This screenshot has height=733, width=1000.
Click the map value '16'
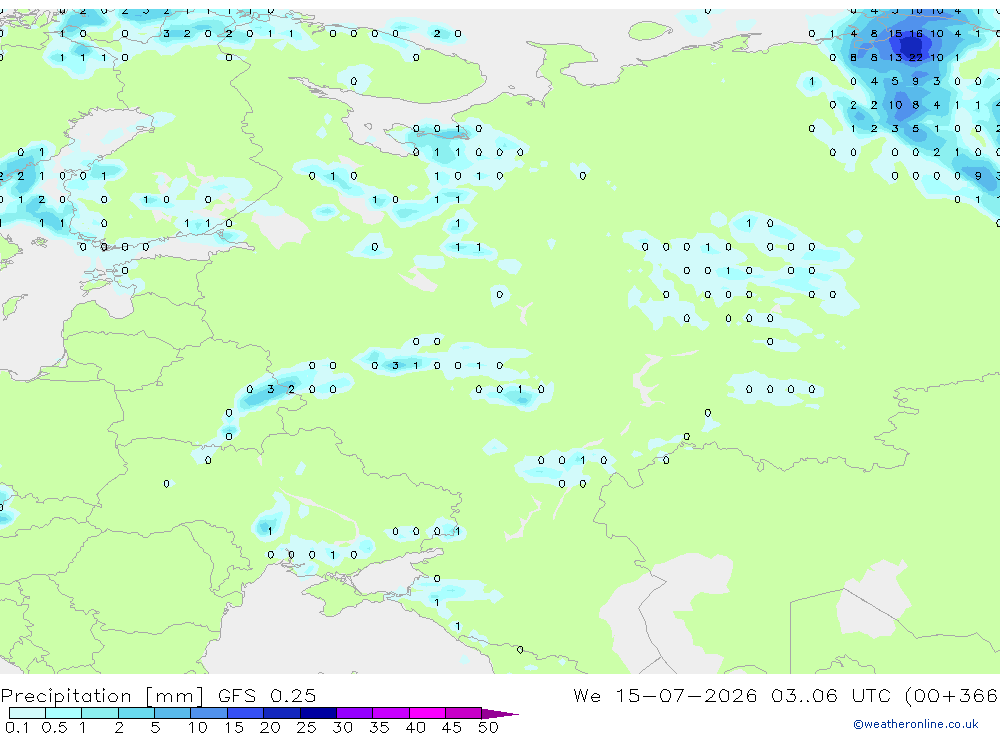pos(916,34)
